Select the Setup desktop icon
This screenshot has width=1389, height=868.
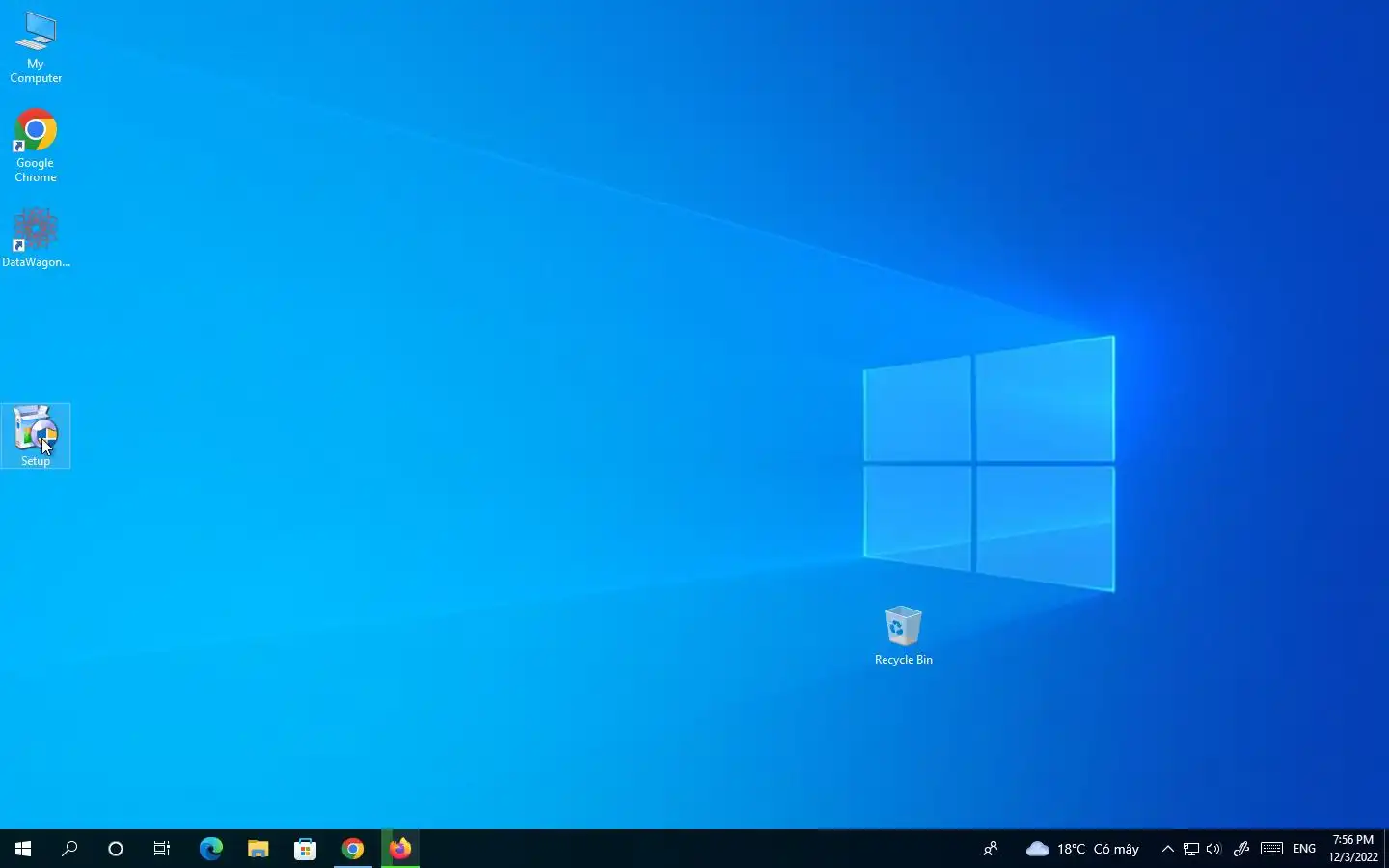36,436
